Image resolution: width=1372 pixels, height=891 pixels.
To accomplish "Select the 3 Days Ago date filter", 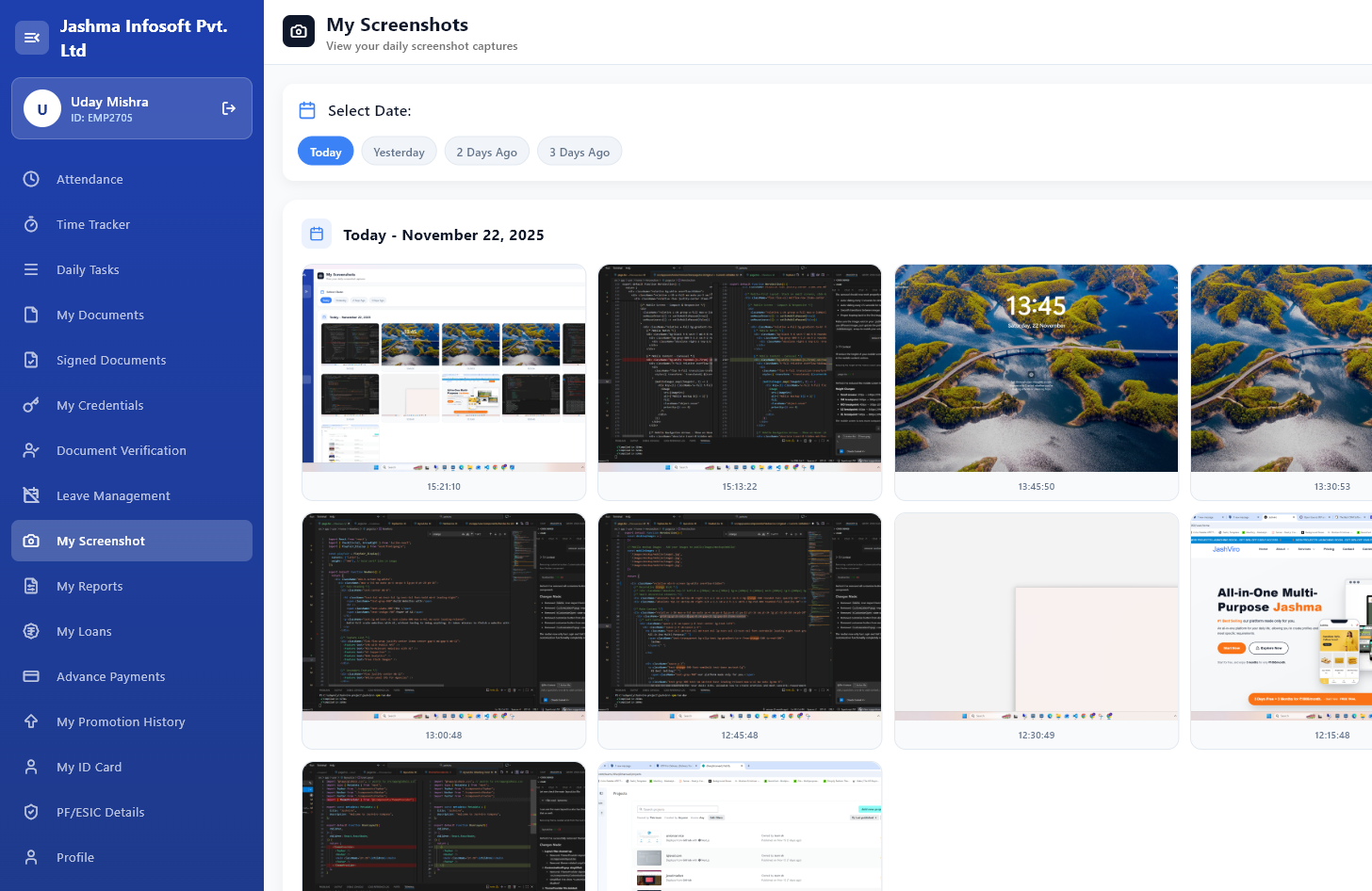I will 580,151.
